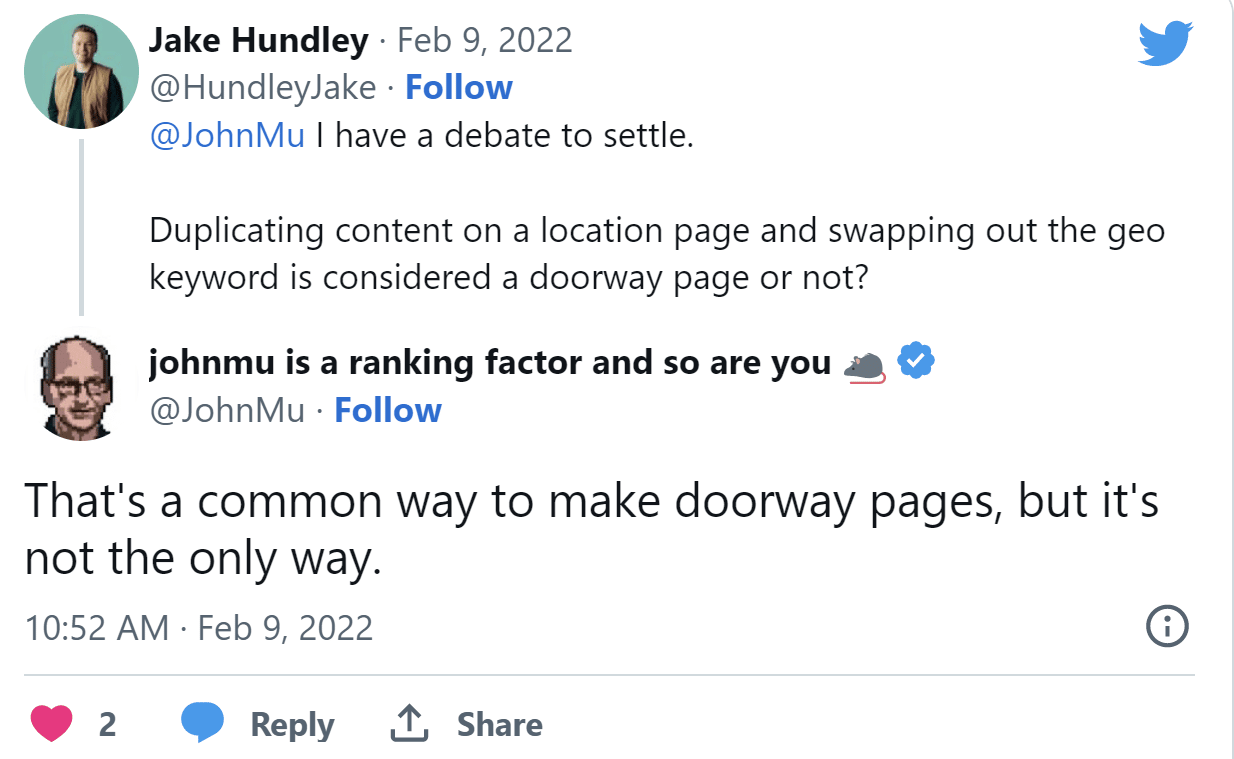The image size is (1234, 759).
Task: Click the Reply text label
Action: (292, 725)
